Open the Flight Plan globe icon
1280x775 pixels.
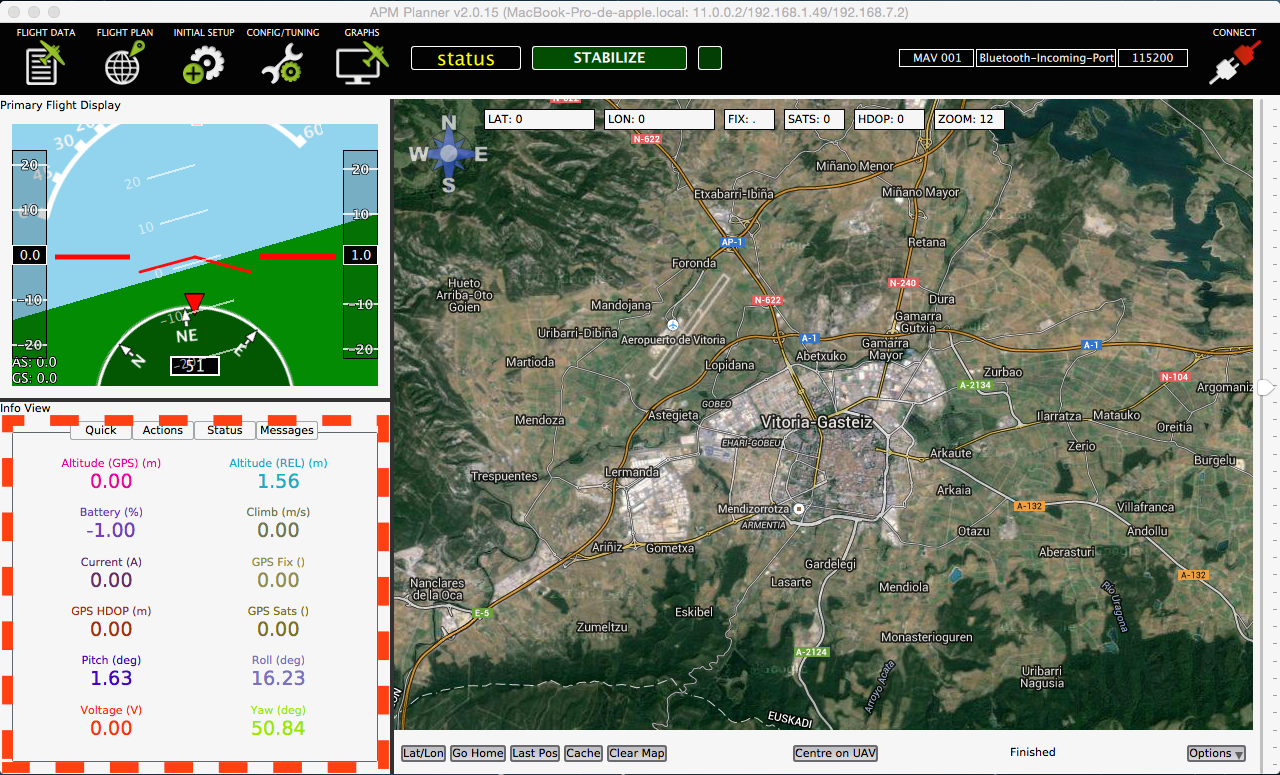124,62
